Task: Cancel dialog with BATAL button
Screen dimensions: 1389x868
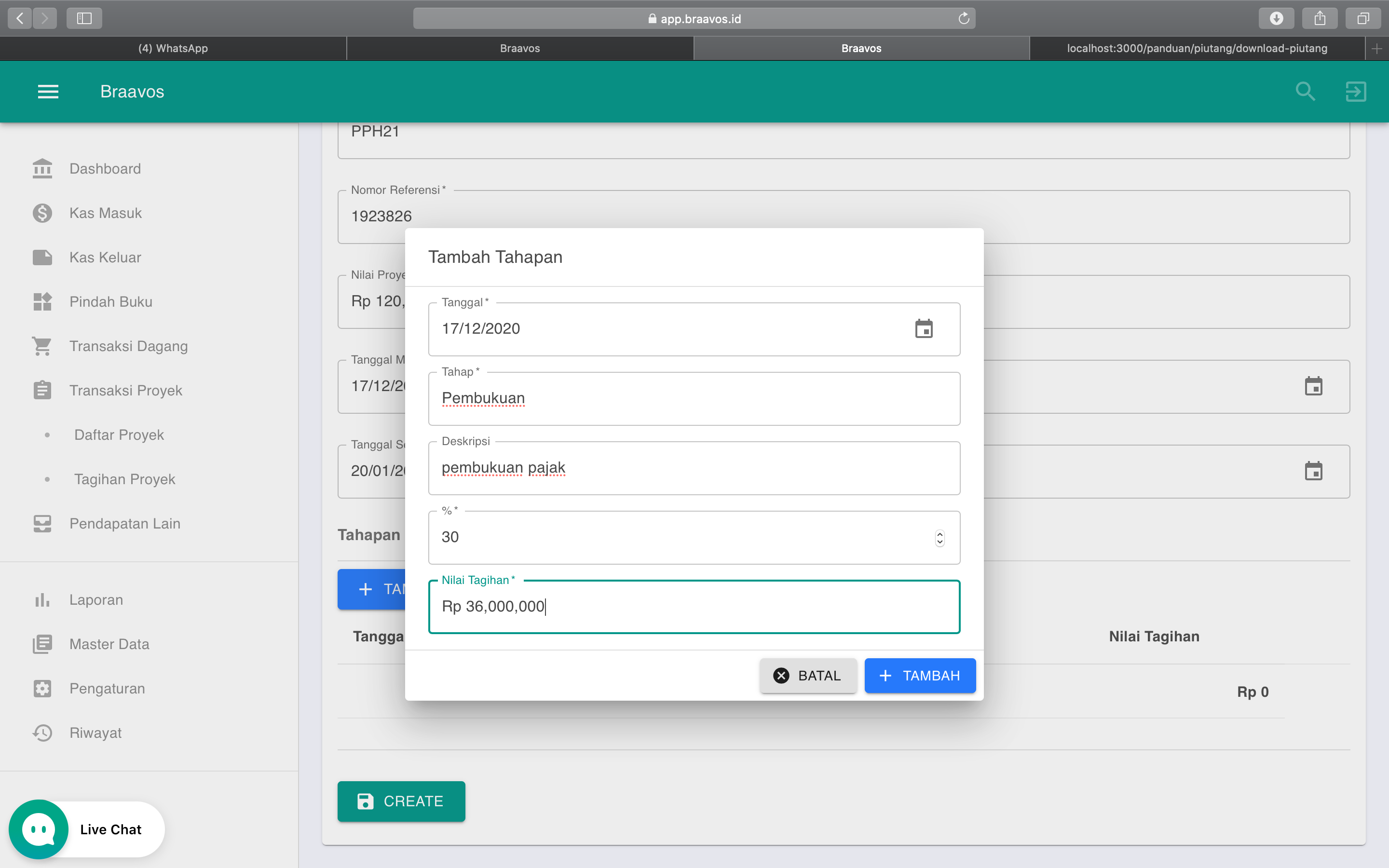Action: [x=808, y=676]
